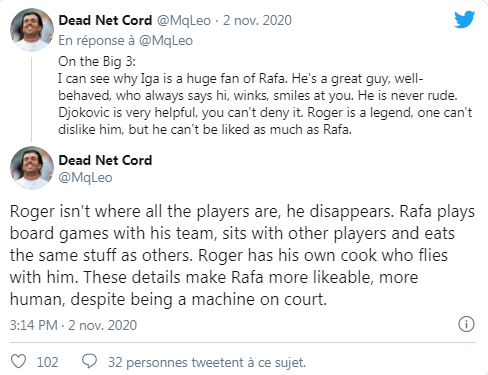Click the Twitter bird logo
This screenshot has width=488, height=375.
464,19
